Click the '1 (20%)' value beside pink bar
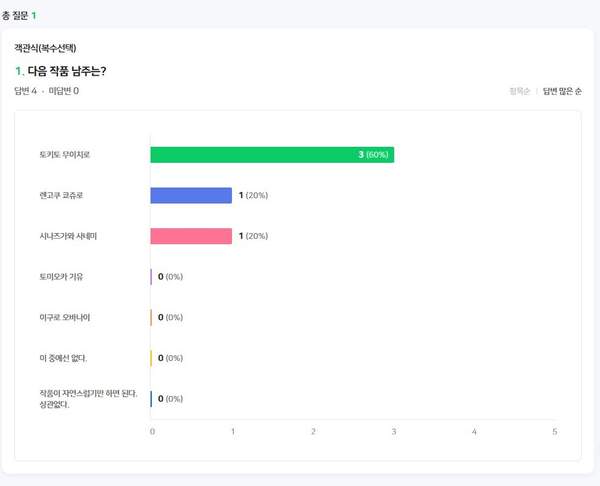Screen dimensions: 600x486 tap(254, 236)
